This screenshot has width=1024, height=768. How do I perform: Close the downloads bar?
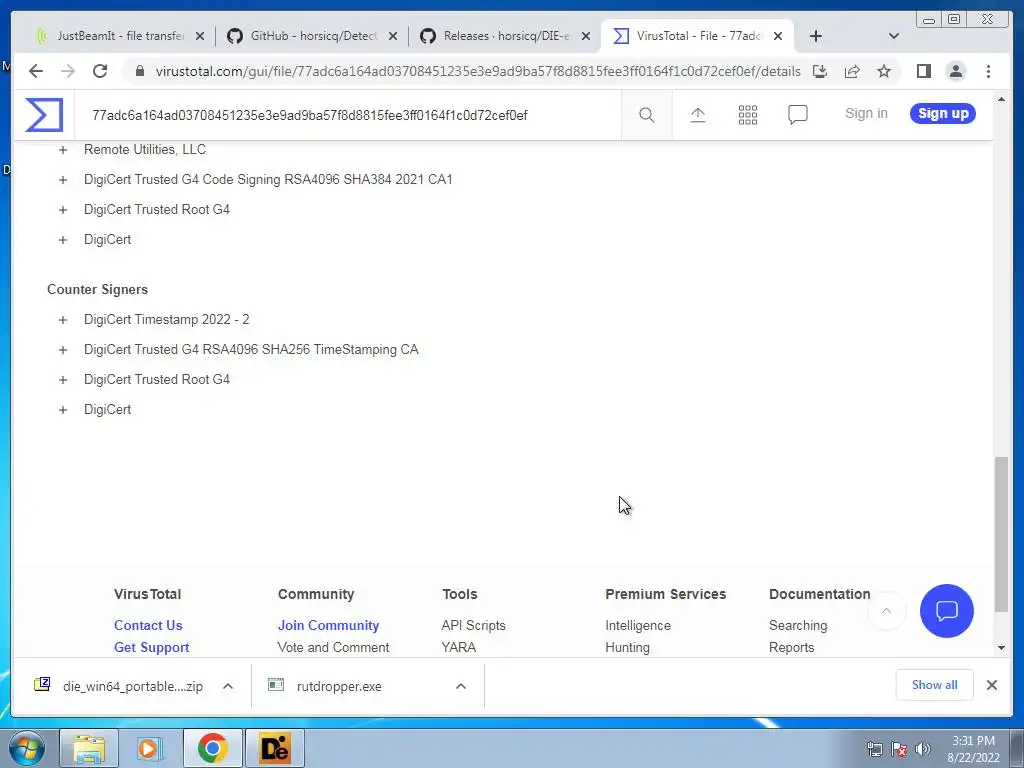(991, 685)
